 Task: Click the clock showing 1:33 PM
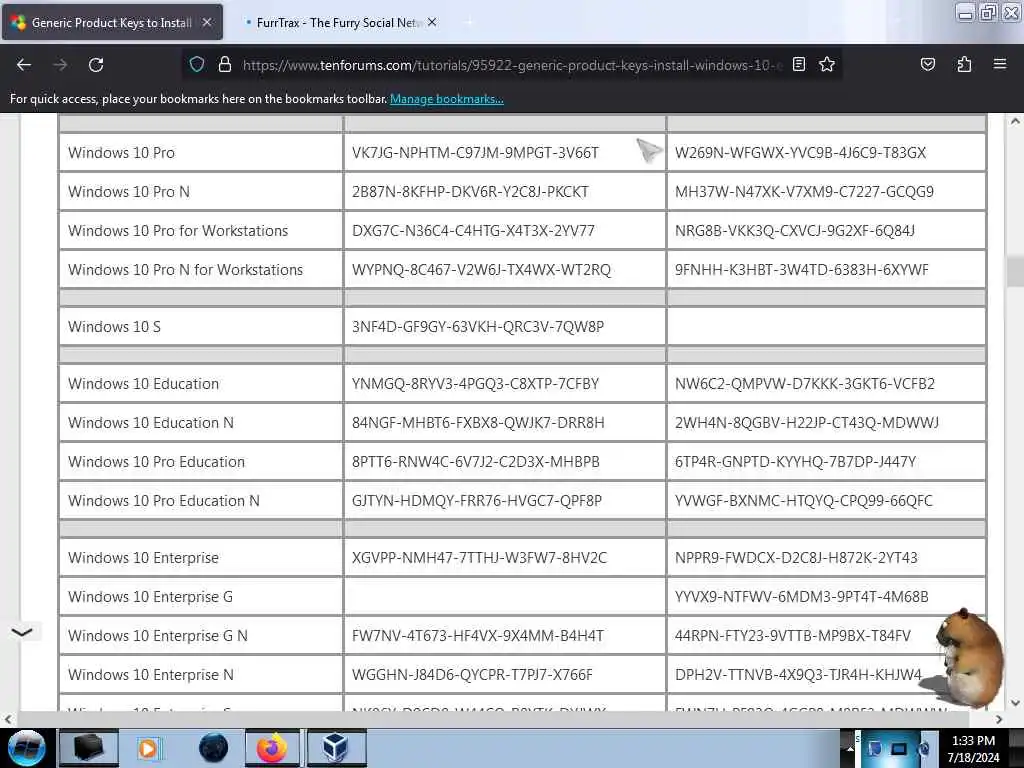(x=973, y=748)
